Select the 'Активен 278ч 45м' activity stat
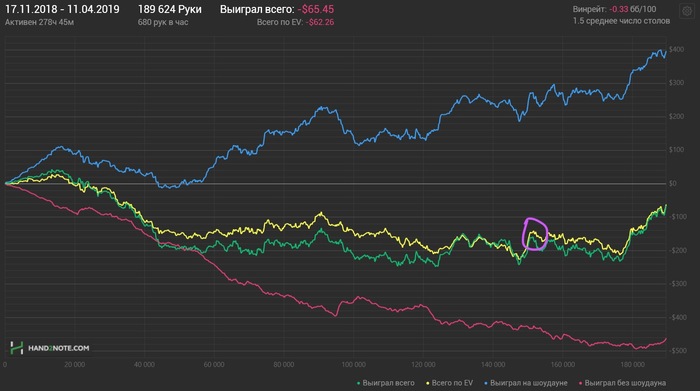This screenshot has height=391, width=700. (39, 22)
